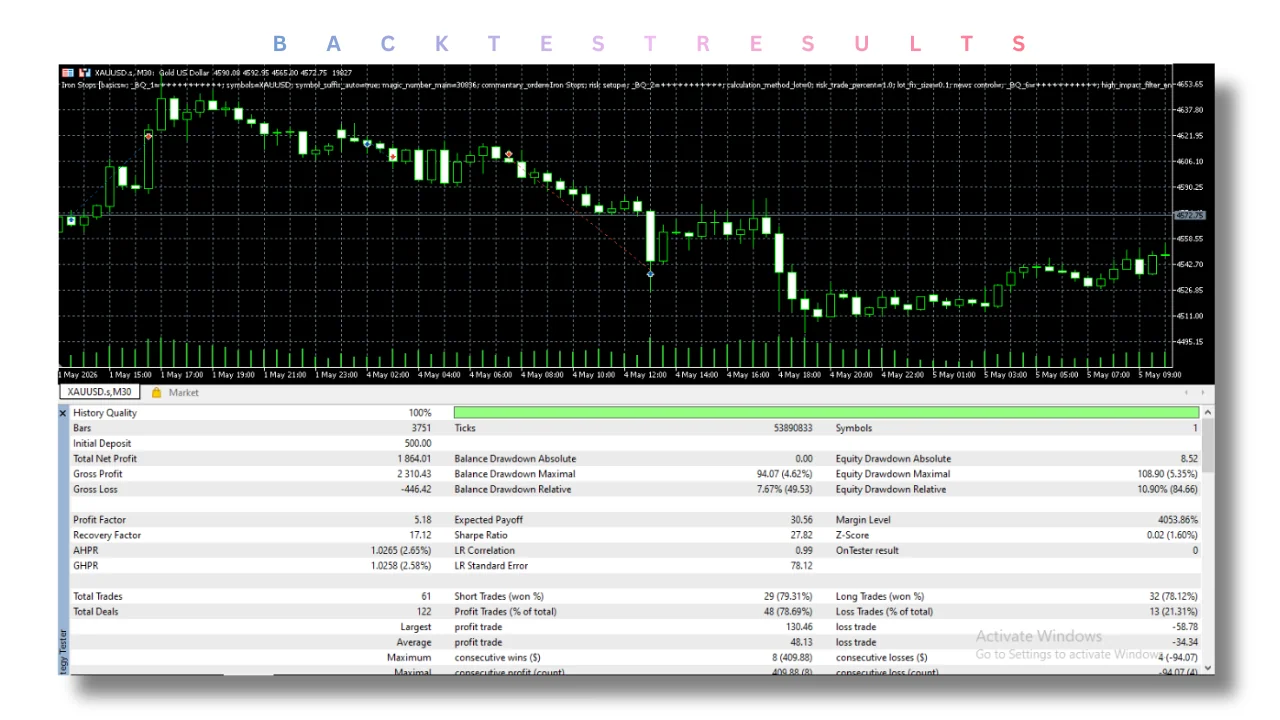The width and height of the screenshot is (1280, 720).
Task: Click the flag icon in chart header
Action: pos(67,73)
